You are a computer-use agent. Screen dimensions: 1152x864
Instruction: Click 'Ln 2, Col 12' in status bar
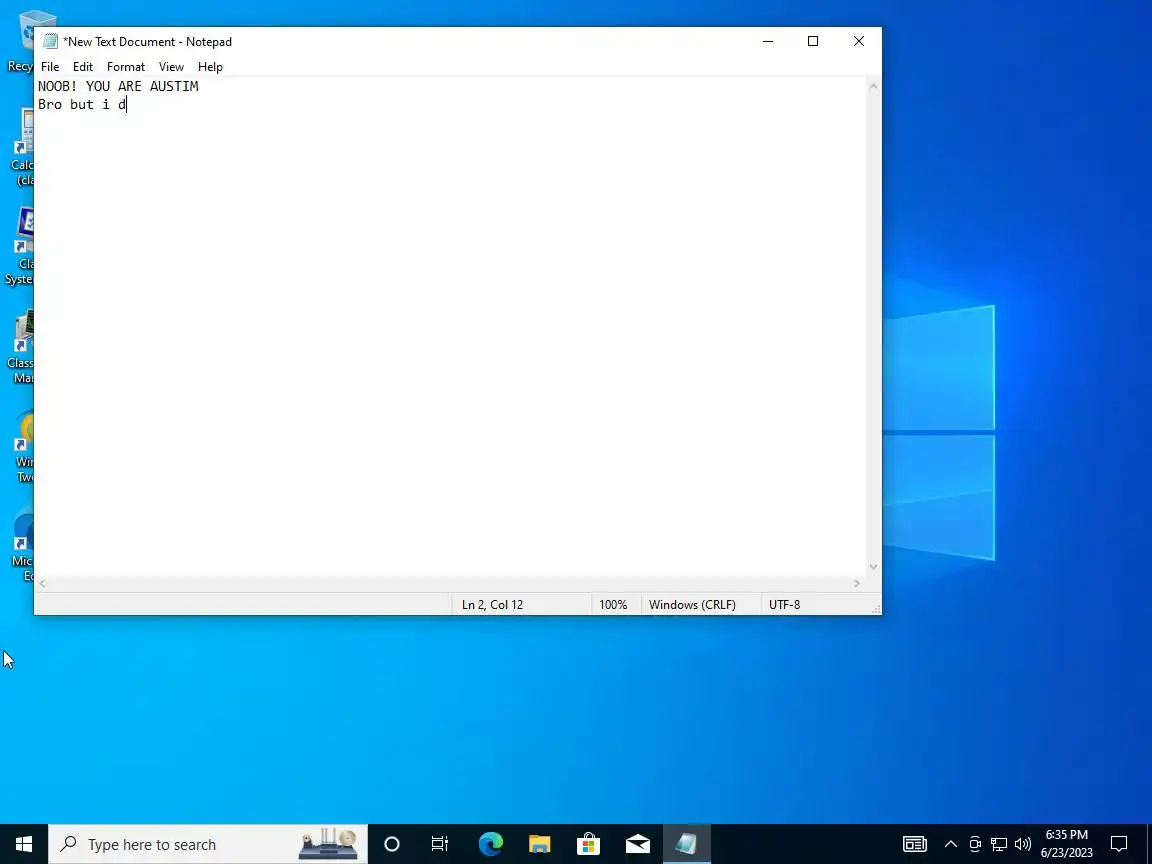click(492, 605)
